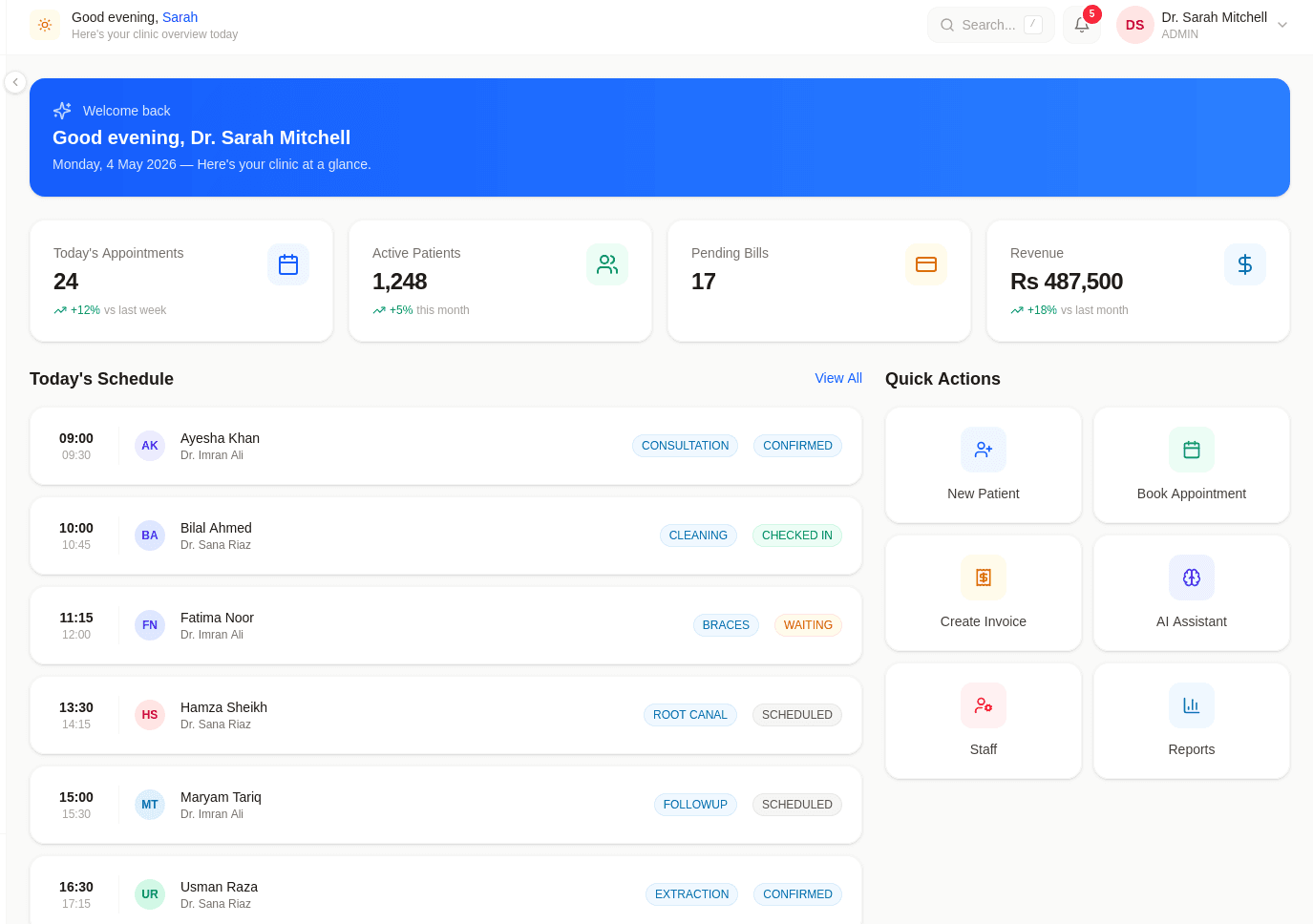
Task: Click the slash shortcut key in search box
Action: coord(1032,25)
